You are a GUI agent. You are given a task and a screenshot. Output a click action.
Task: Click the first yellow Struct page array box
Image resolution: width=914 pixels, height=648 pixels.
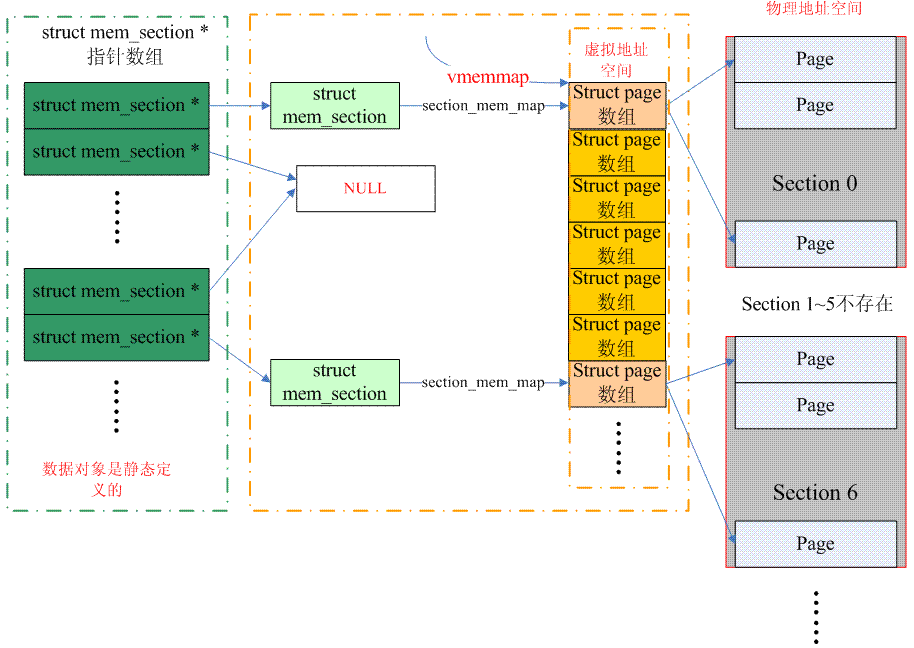click(x=617, y=152)
